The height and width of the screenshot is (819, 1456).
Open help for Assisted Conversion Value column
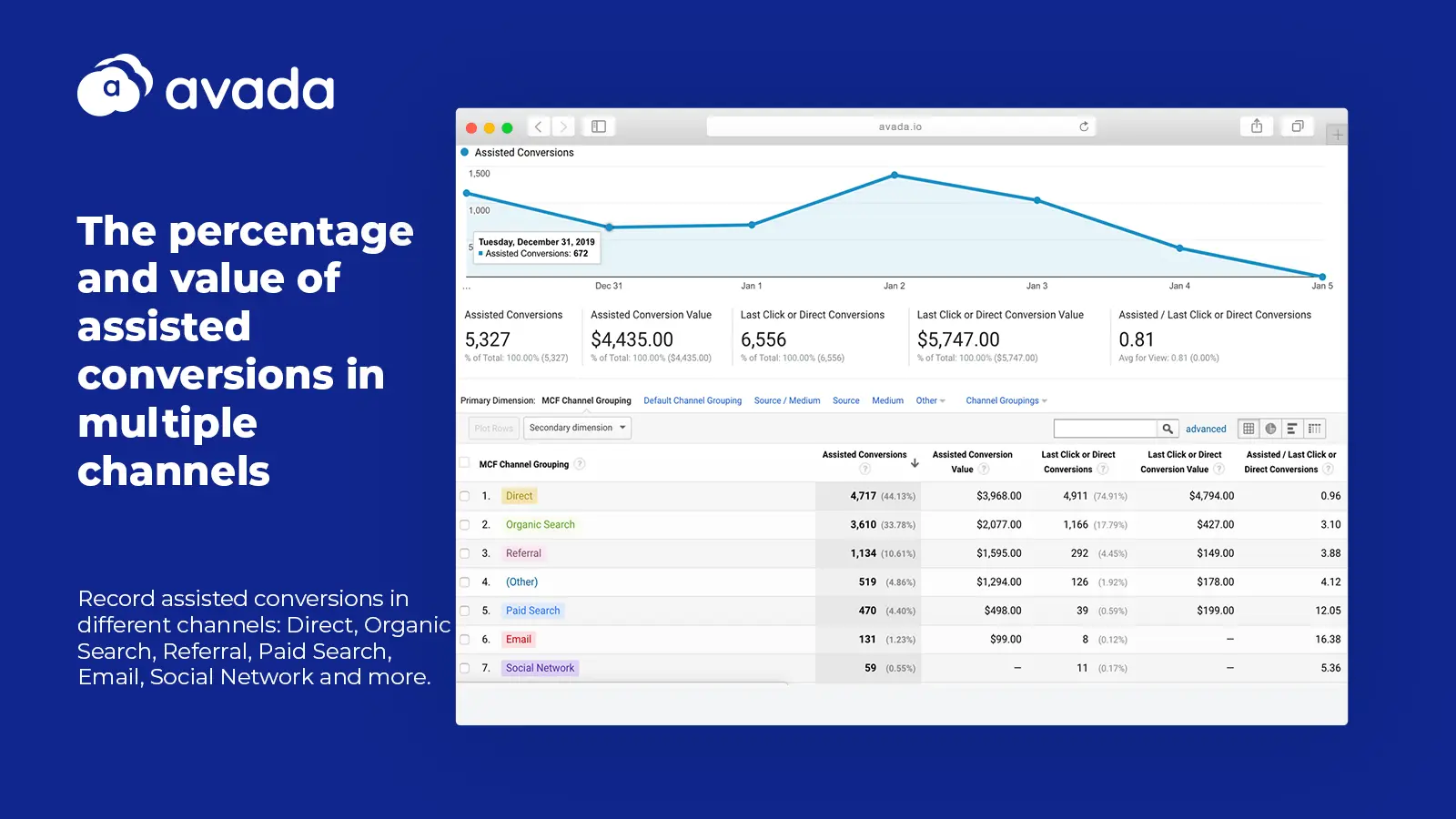point(984,470)
